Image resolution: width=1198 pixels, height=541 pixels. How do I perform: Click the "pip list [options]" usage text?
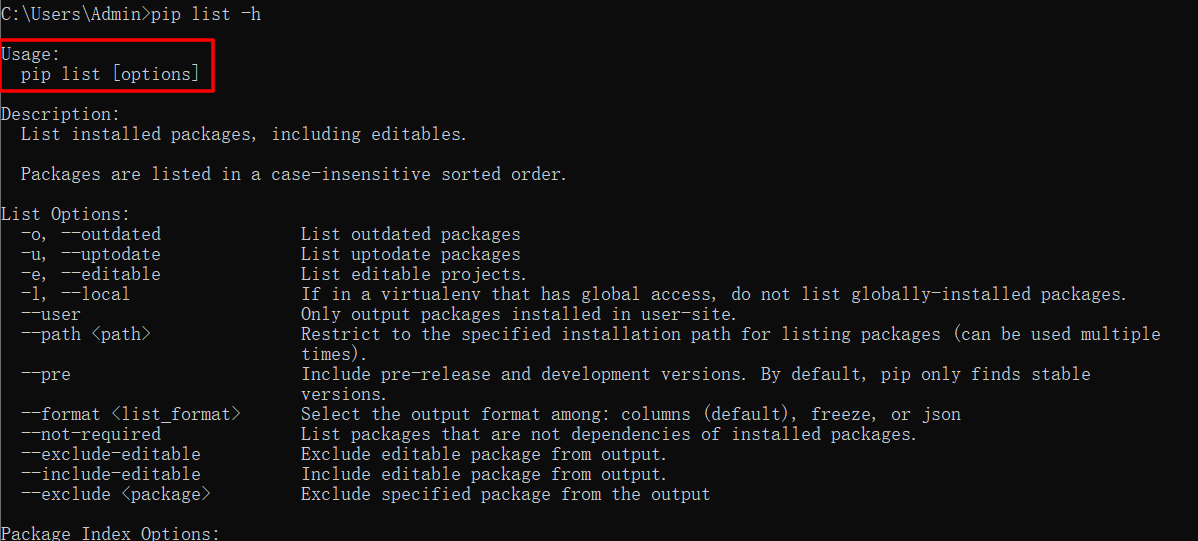(x=110, y=74)
